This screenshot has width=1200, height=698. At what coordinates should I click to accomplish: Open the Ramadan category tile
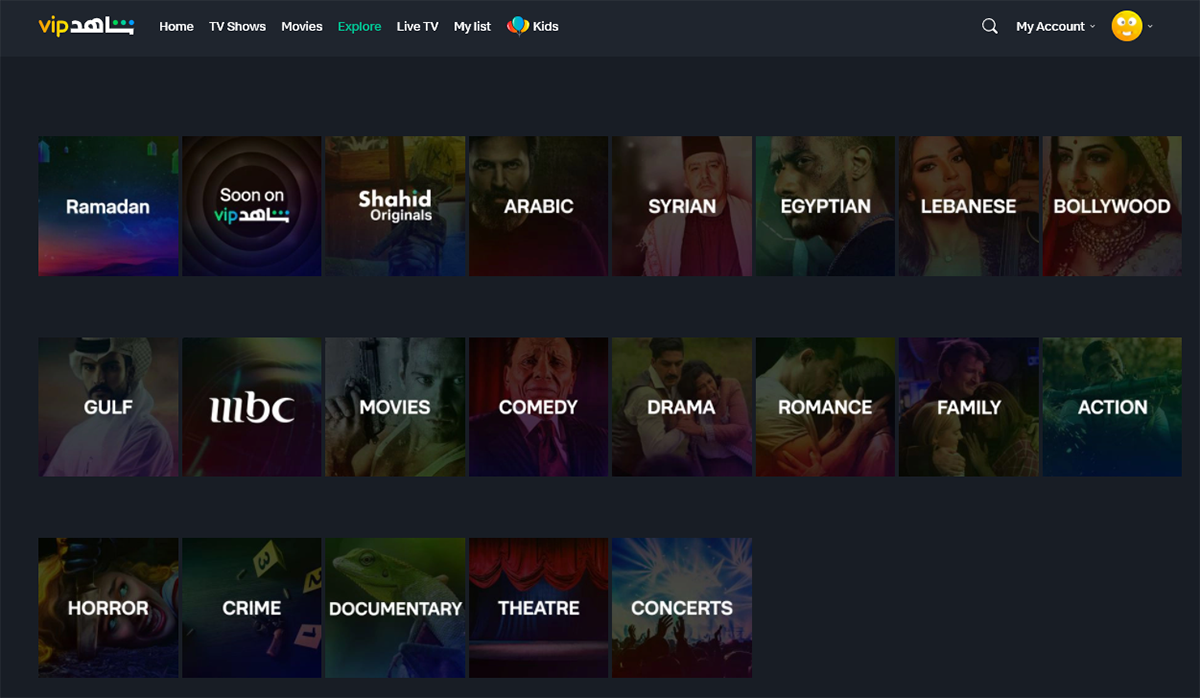pyautogui.click(x=108, y=206)
